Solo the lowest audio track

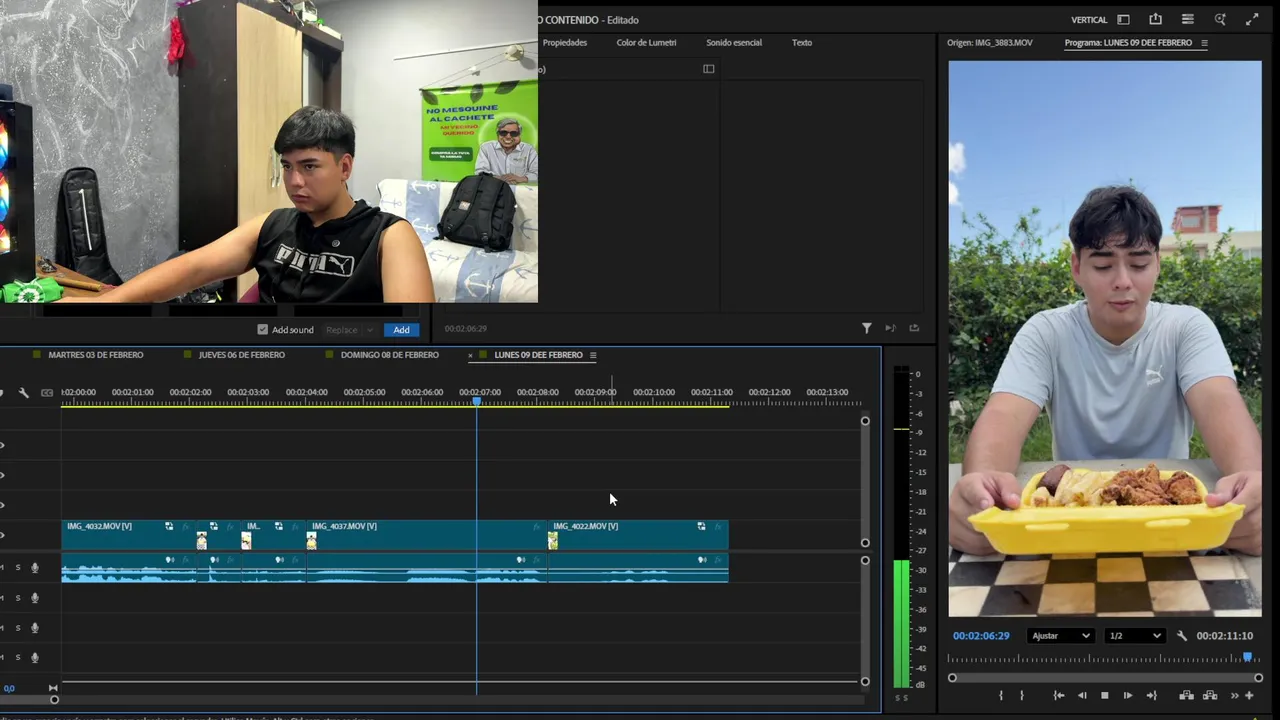coord(17,658)
